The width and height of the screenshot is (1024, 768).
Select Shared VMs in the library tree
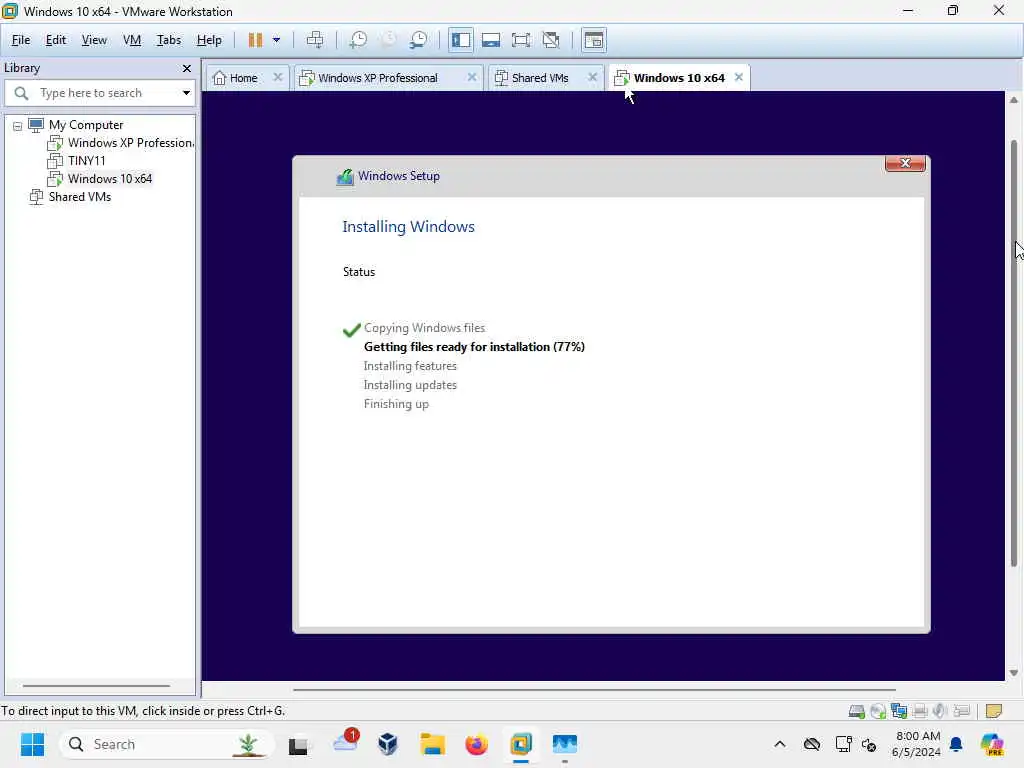click(x=71, y=197)
